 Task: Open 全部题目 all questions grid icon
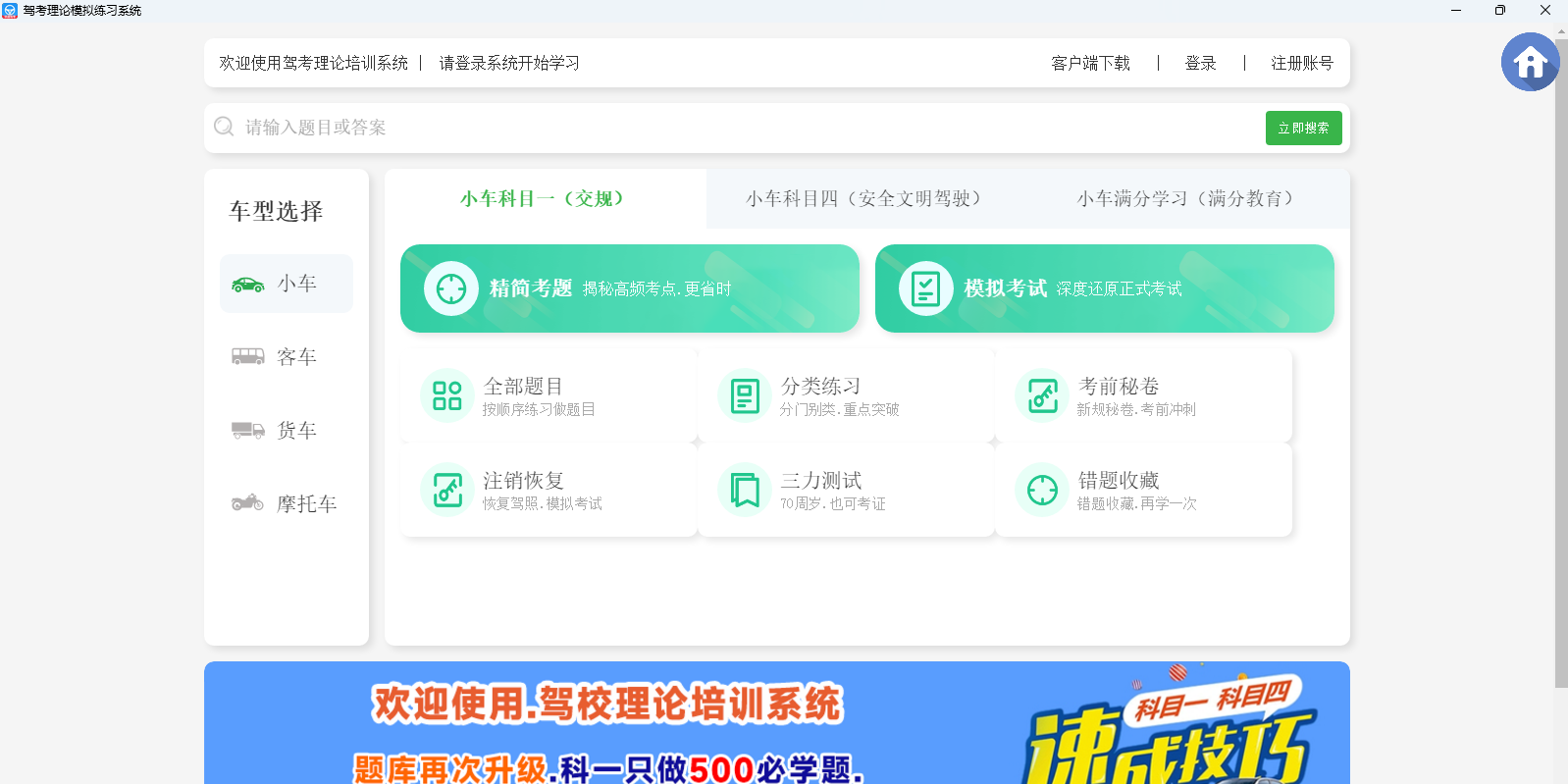tap(447, 395)
